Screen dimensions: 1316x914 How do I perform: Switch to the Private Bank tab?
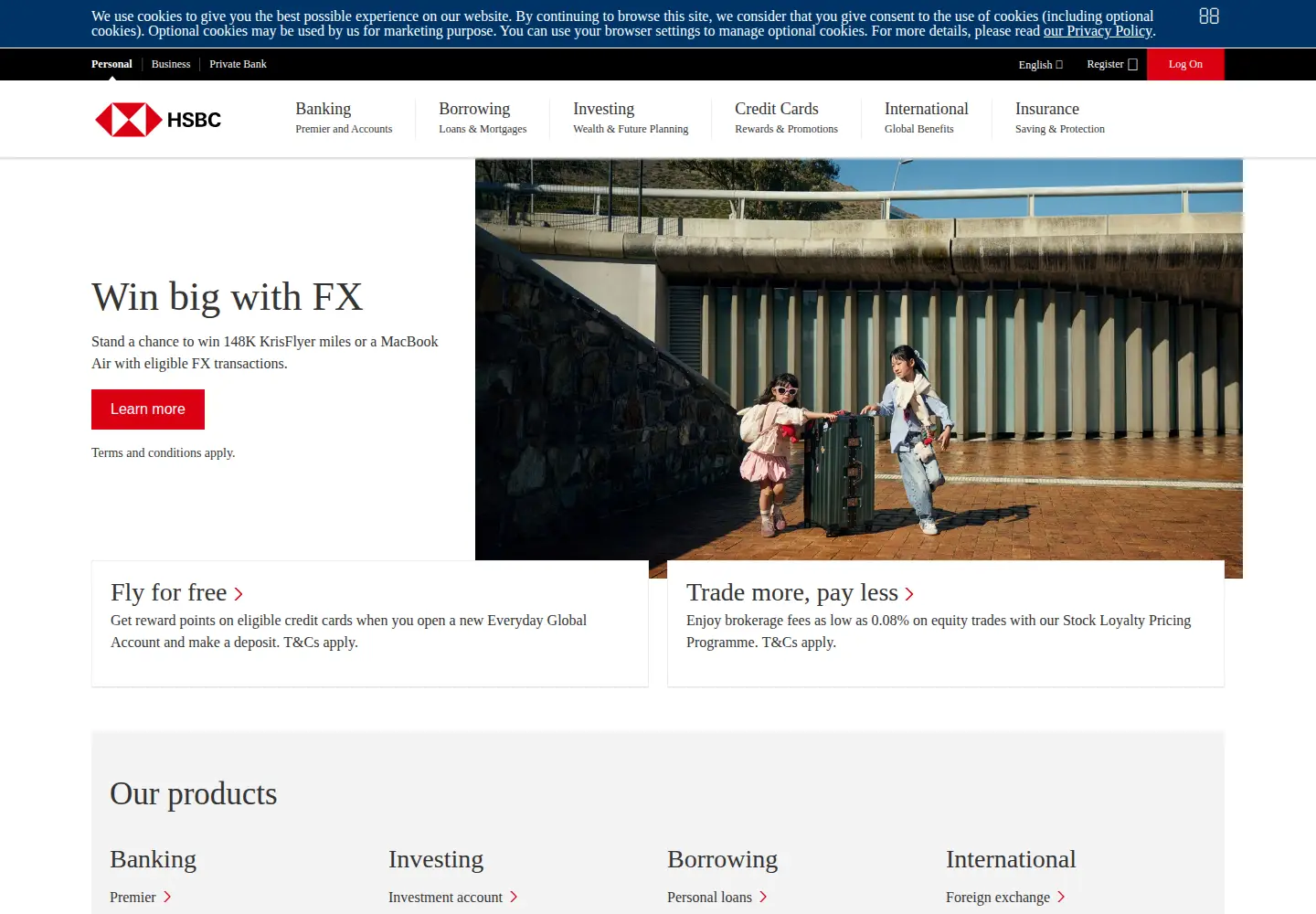pos(238,64)
